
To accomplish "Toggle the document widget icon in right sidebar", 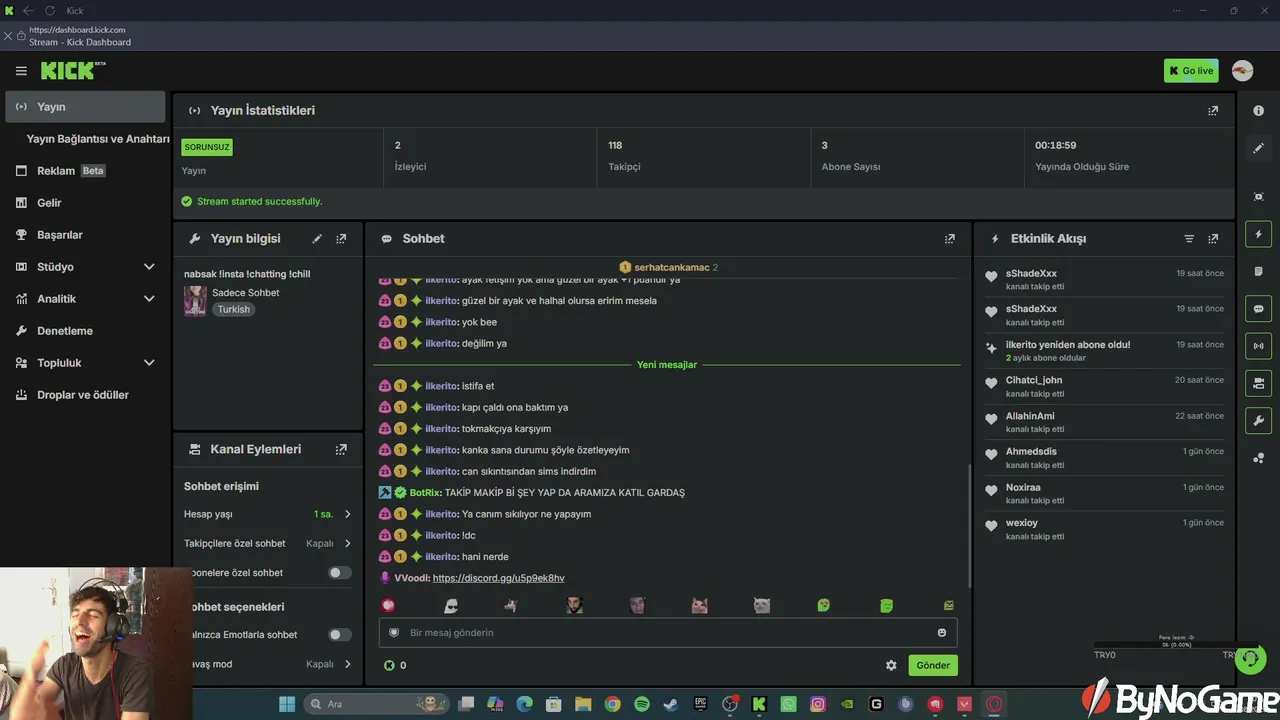I will click(x=1259, y=271).
